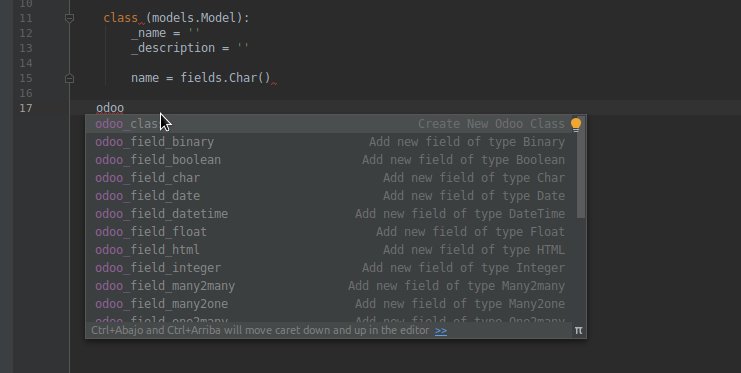
Task: Place caret after fields.Char() on line 15
Action: click(271, 78)
